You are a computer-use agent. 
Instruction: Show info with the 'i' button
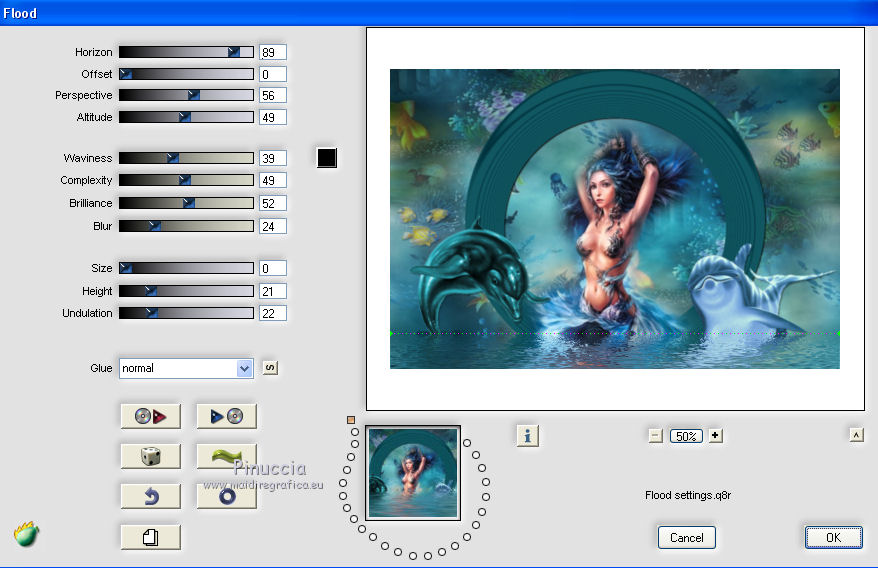point(527,435)
